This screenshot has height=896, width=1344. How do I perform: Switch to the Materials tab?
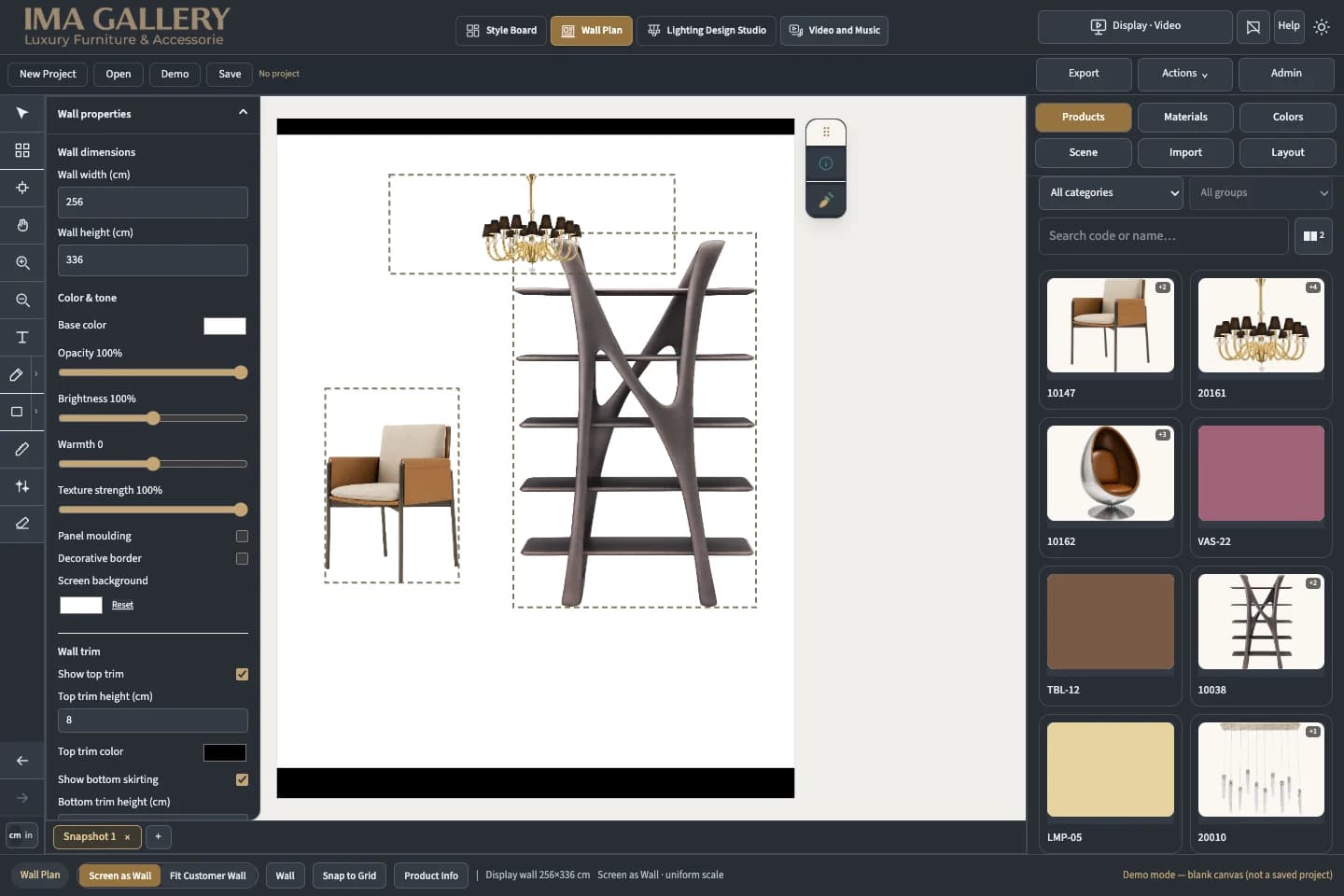[1185, 118]
